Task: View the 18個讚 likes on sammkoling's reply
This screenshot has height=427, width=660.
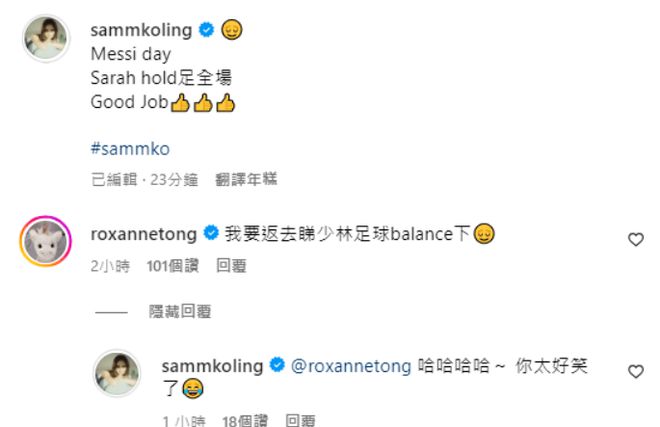Action: pos(246,421)
